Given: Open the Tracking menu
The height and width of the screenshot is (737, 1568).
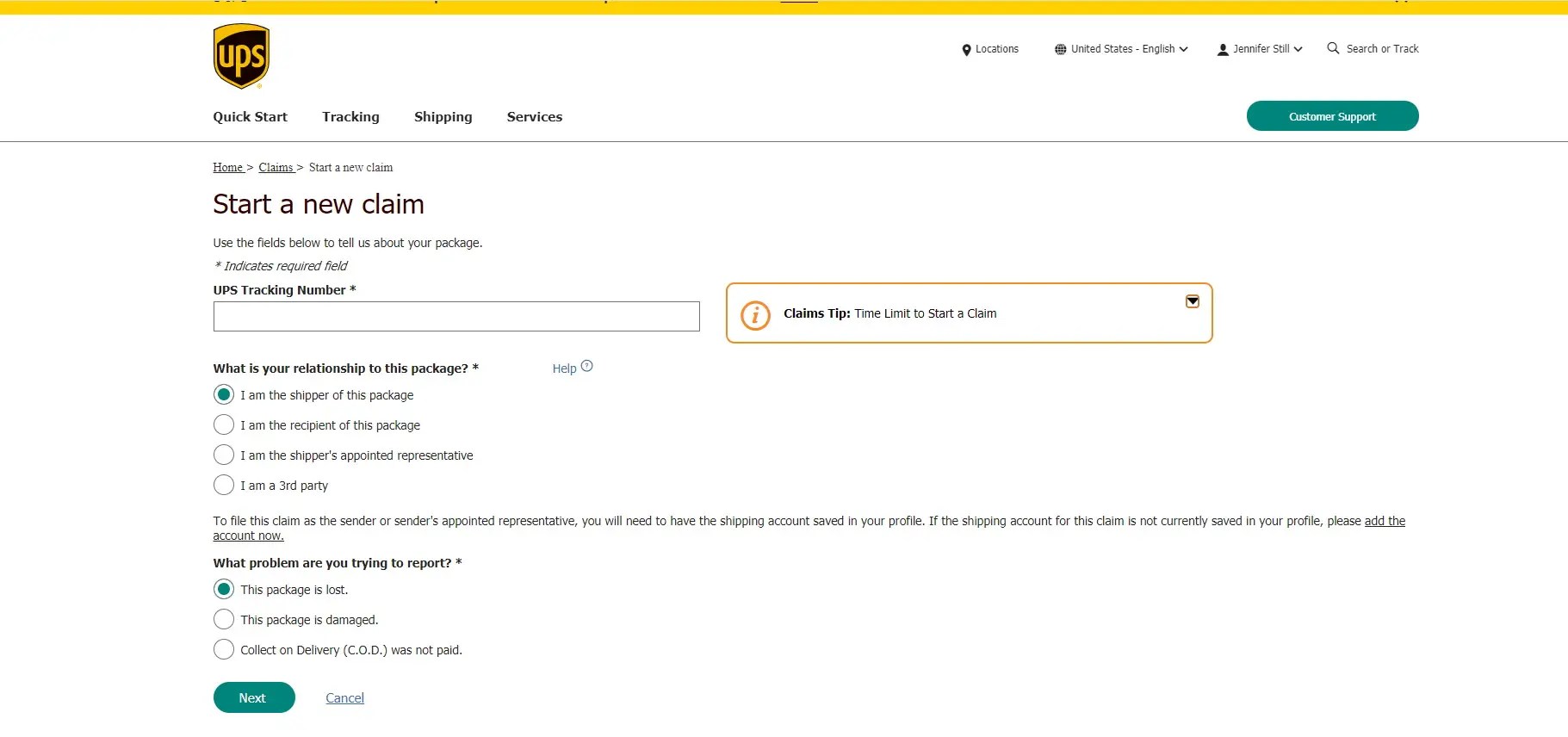Looking at the screenshot, I should coord(350,117).
